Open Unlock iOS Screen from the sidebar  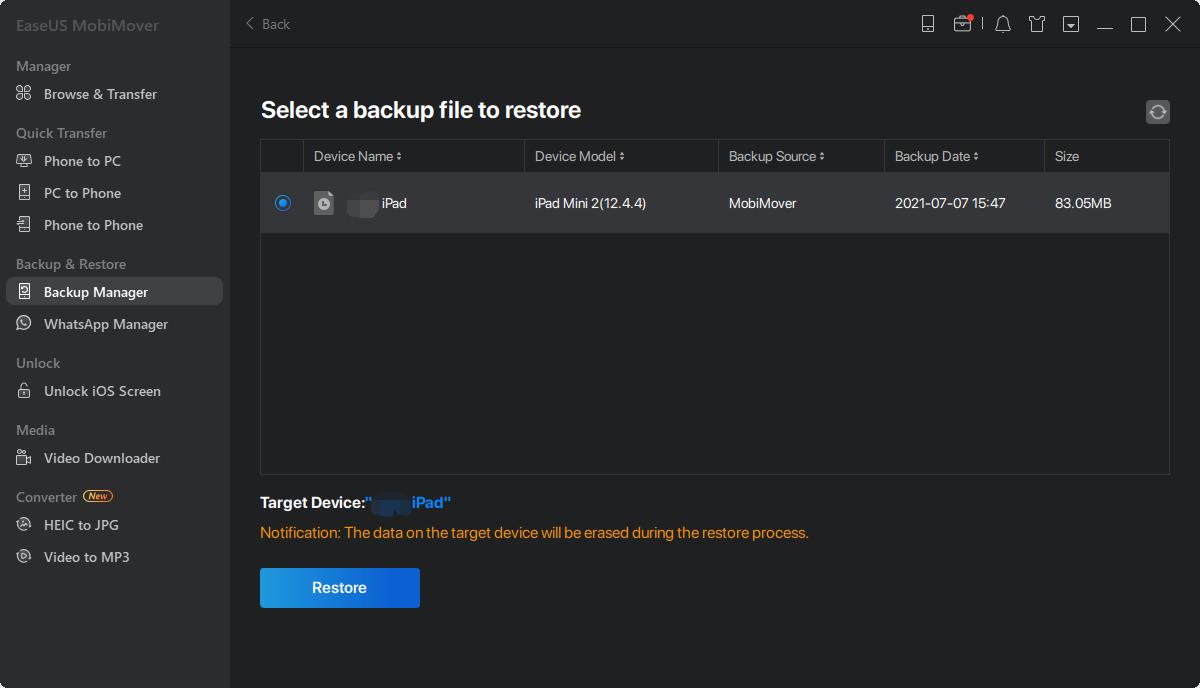101,391
